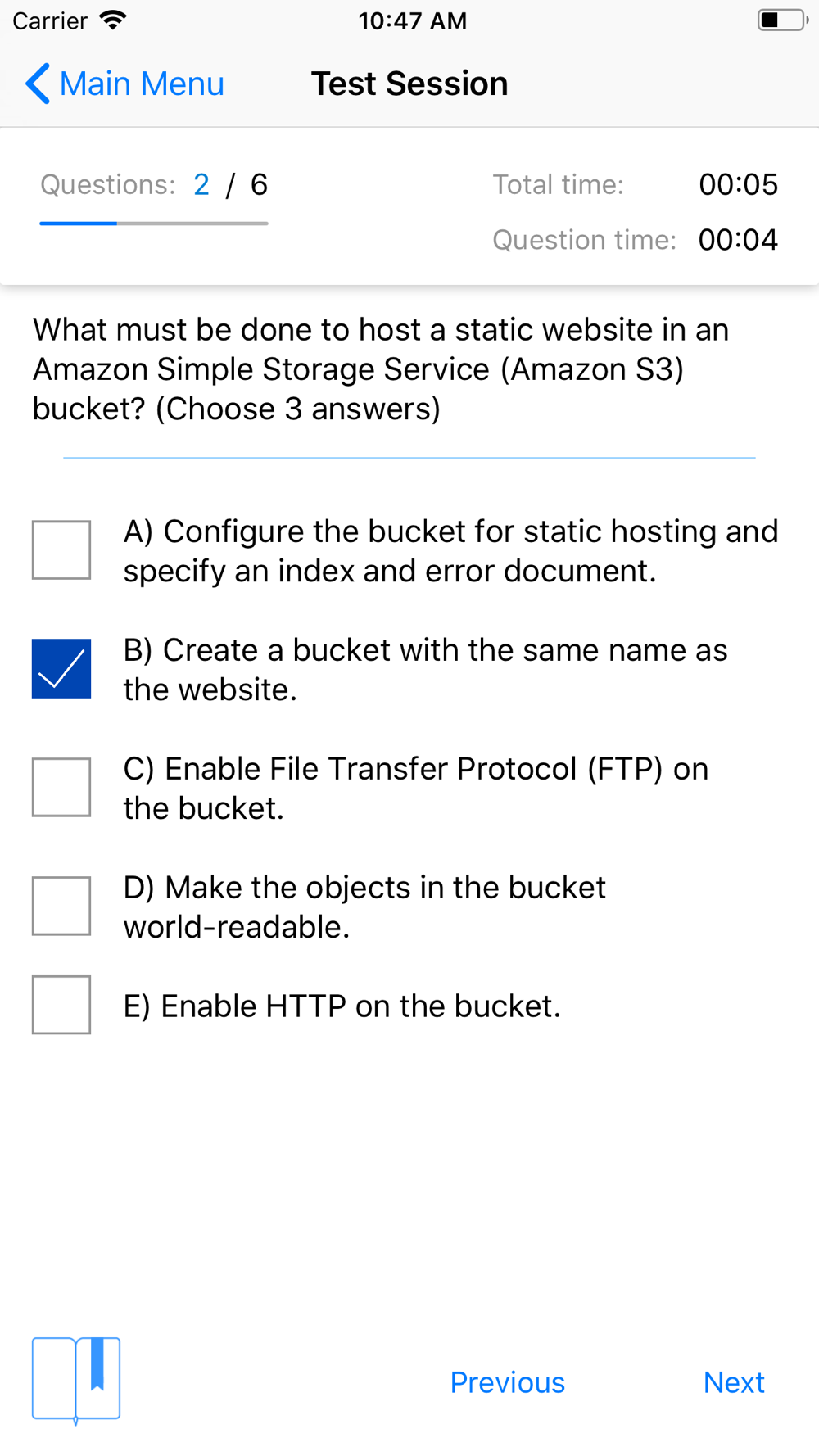Uncheck option B checkbox
This screenshot has height=1456, width=819.
click(x=61, y=668)
